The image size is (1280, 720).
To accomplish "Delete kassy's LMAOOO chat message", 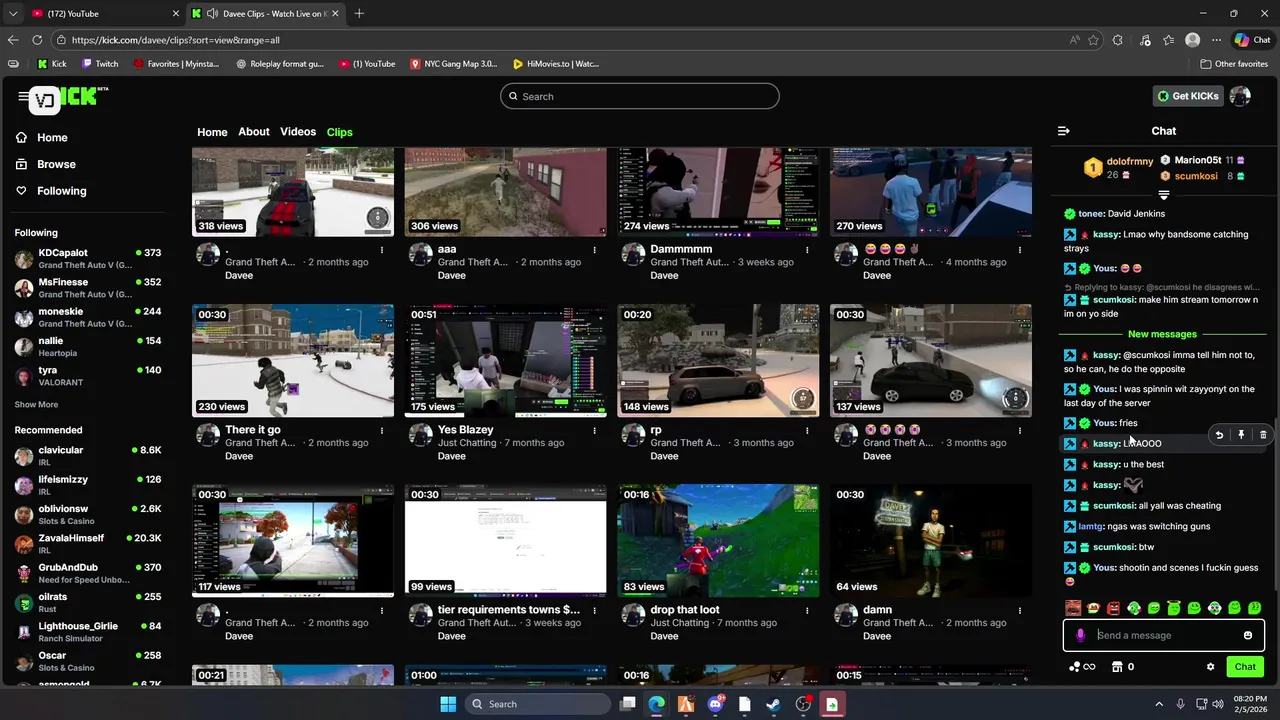I will click(x=1263, y=435).
